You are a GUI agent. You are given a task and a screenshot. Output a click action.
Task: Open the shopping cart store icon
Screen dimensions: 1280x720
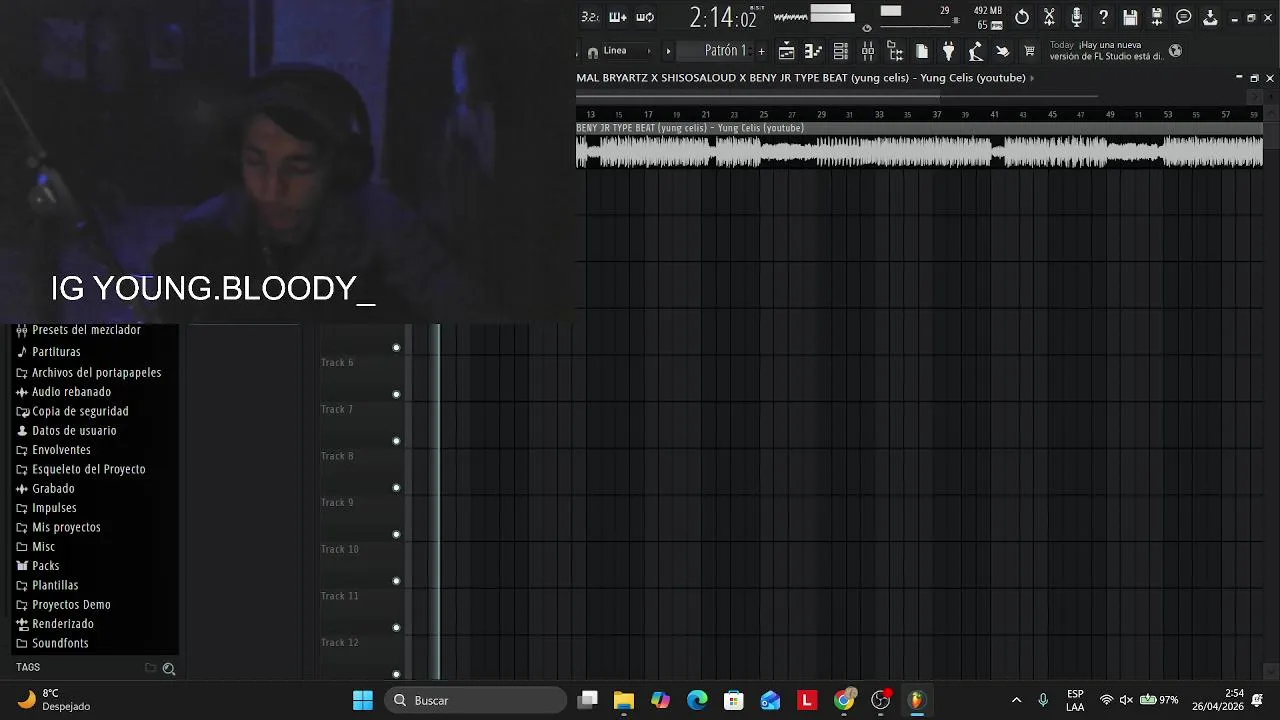(x=1030, y=51)
